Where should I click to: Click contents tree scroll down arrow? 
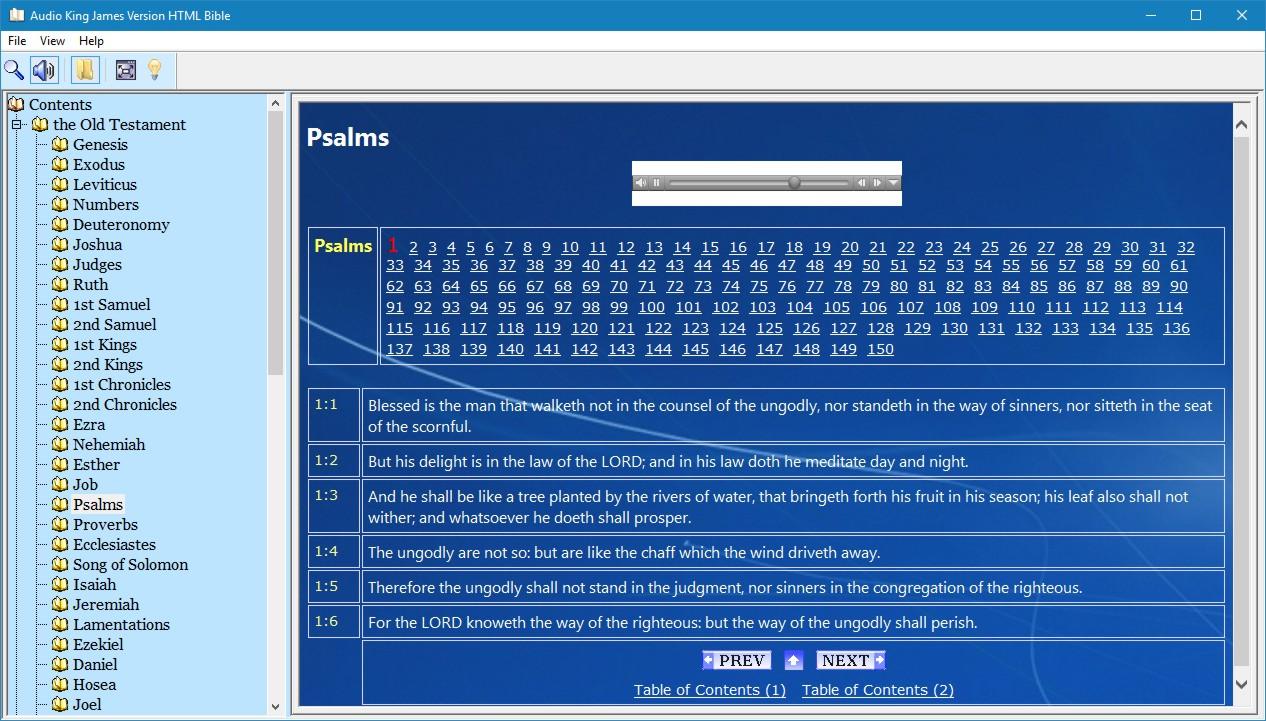[276, 706]
